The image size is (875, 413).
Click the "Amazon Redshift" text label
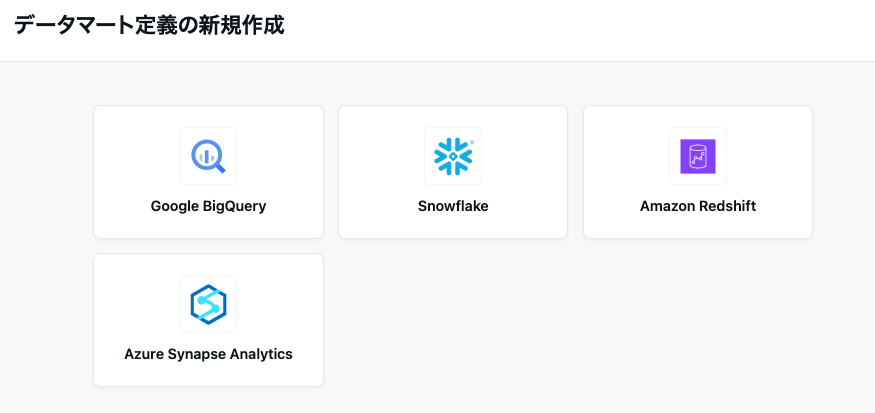pyautogui.click(x=697, y=207)
